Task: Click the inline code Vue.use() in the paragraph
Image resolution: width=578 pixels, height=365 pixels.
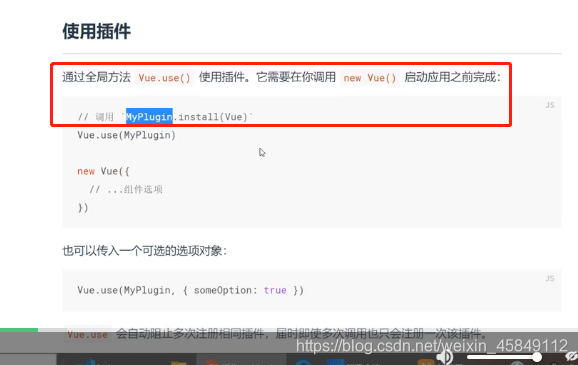Action: (164, 78)
